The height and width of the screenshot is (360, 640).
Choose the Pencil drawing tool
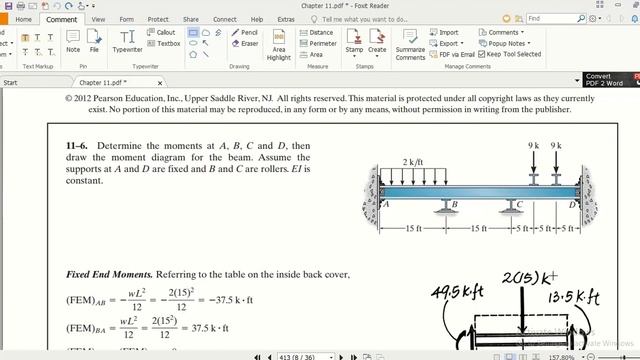[245, 32]
